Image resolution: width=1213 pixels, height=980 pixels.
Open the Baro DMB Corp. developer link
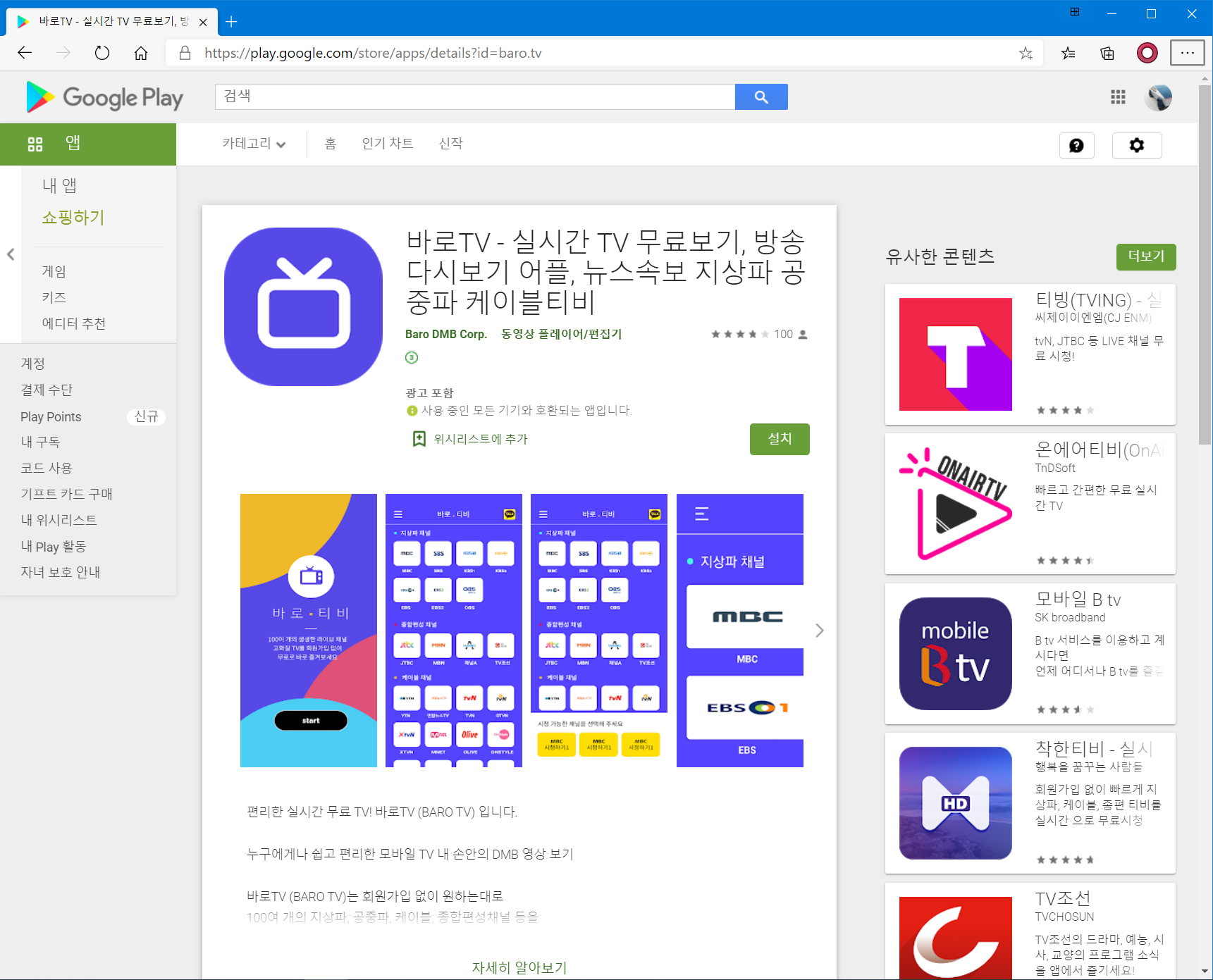pos(446,334)
